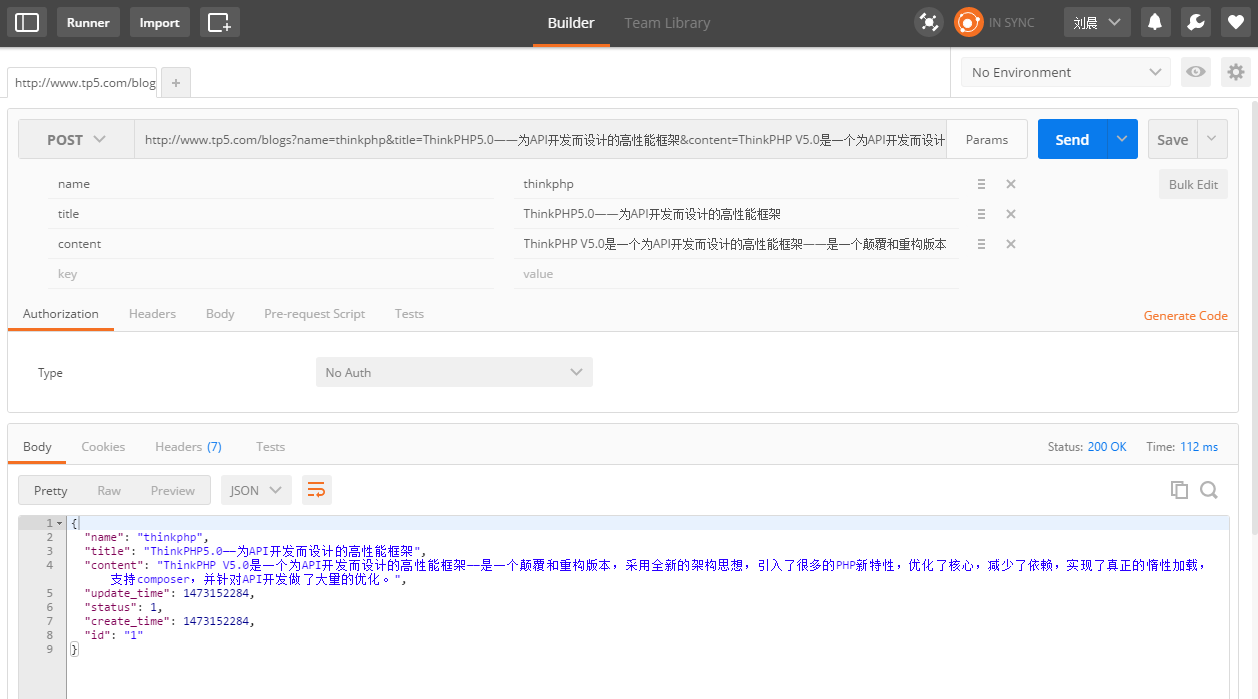Viewport: 1258px width, 699px height.
Task: Open the No Auth type dropdown
Action: (454, 372)
